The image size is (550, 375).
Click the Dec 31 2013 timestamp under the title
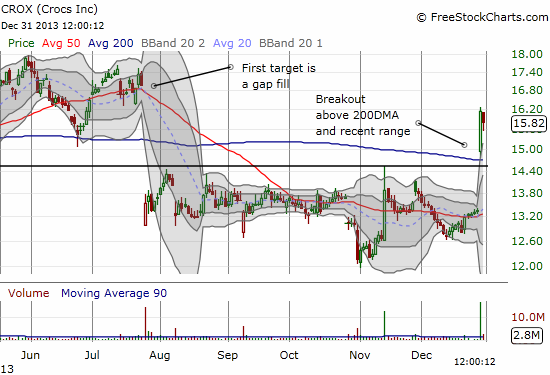(53, 26)
